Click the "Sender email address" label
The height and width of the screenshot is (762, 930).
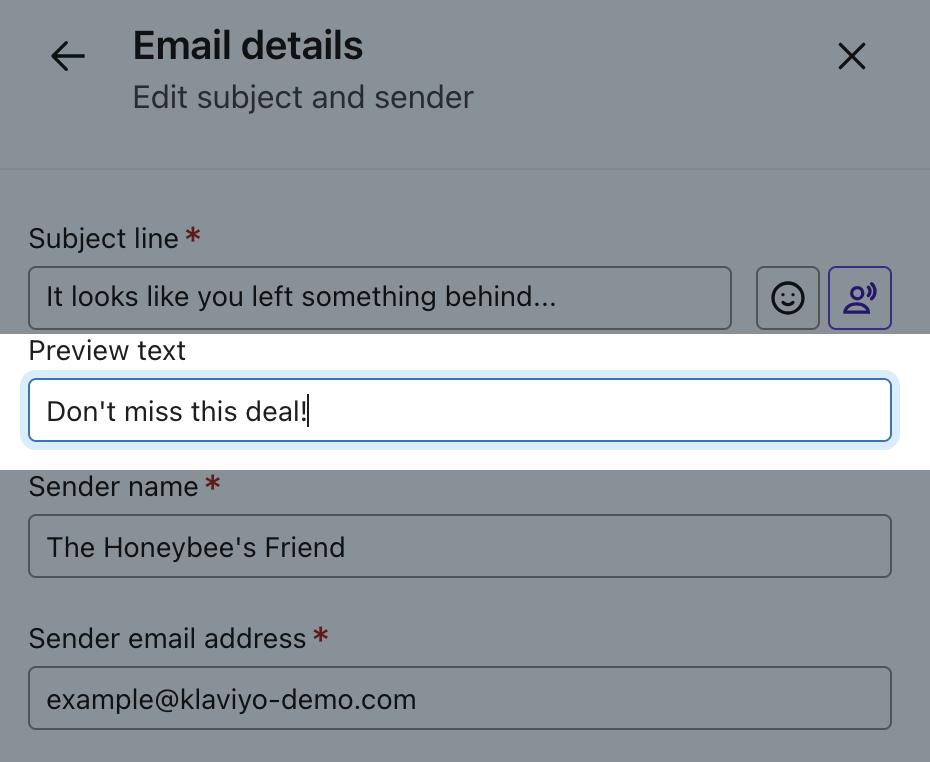(167, 639)
